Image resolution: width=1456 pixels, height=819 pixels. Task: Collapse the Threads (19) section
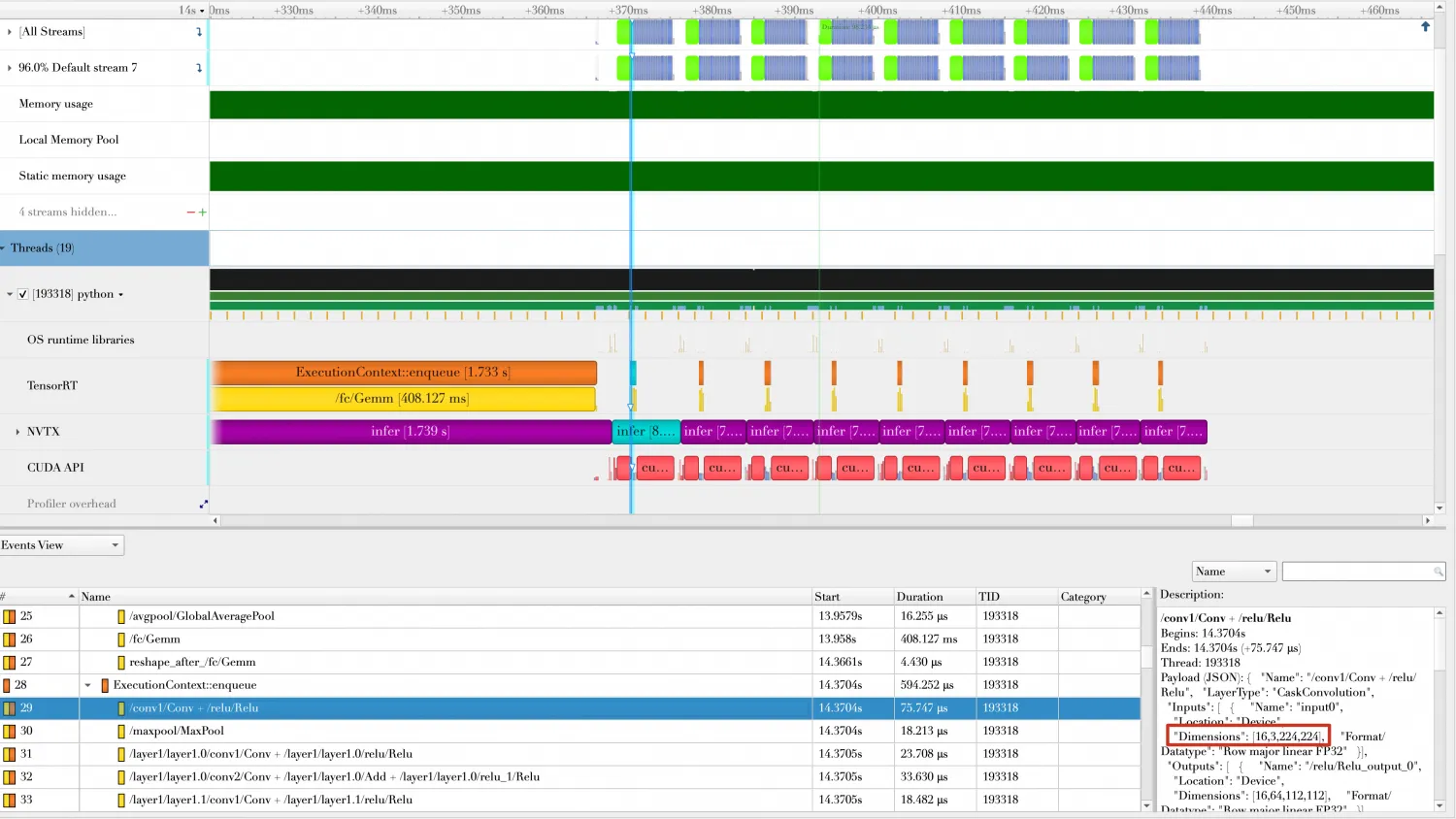pyautogui.click(x=3, y=248)
